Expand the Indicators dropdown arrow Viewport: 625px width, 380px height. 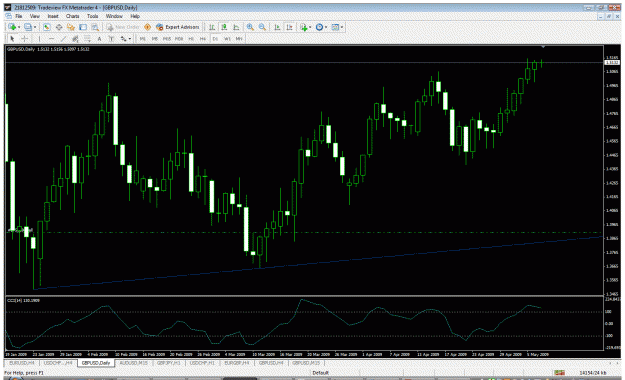[x=310, y=27]
